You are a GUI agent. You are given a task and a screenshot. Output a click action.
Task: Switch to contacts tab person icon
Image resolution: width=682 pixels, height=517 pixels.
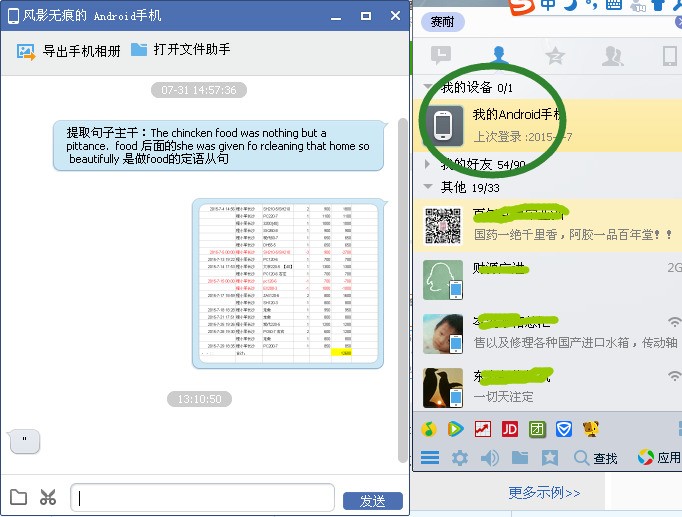point(498,55)
